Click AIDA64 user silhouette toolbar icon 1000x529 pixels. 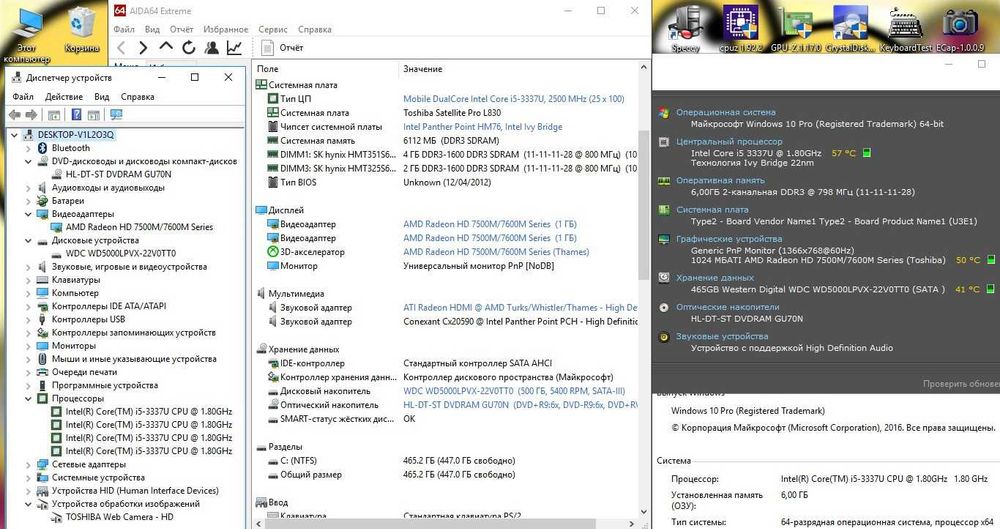tap(211, 47)
